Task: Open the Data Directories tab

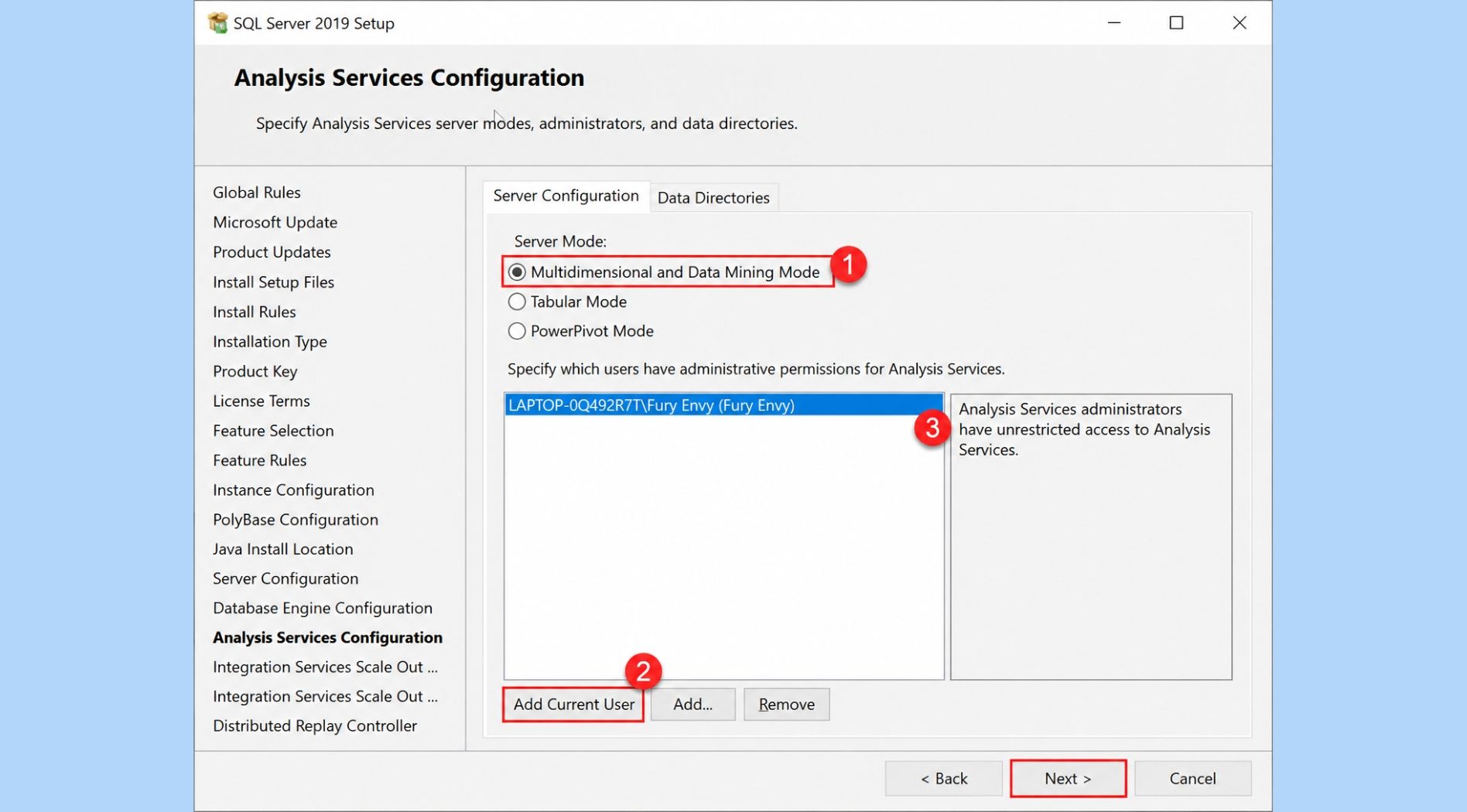Action: coord(713,198)
